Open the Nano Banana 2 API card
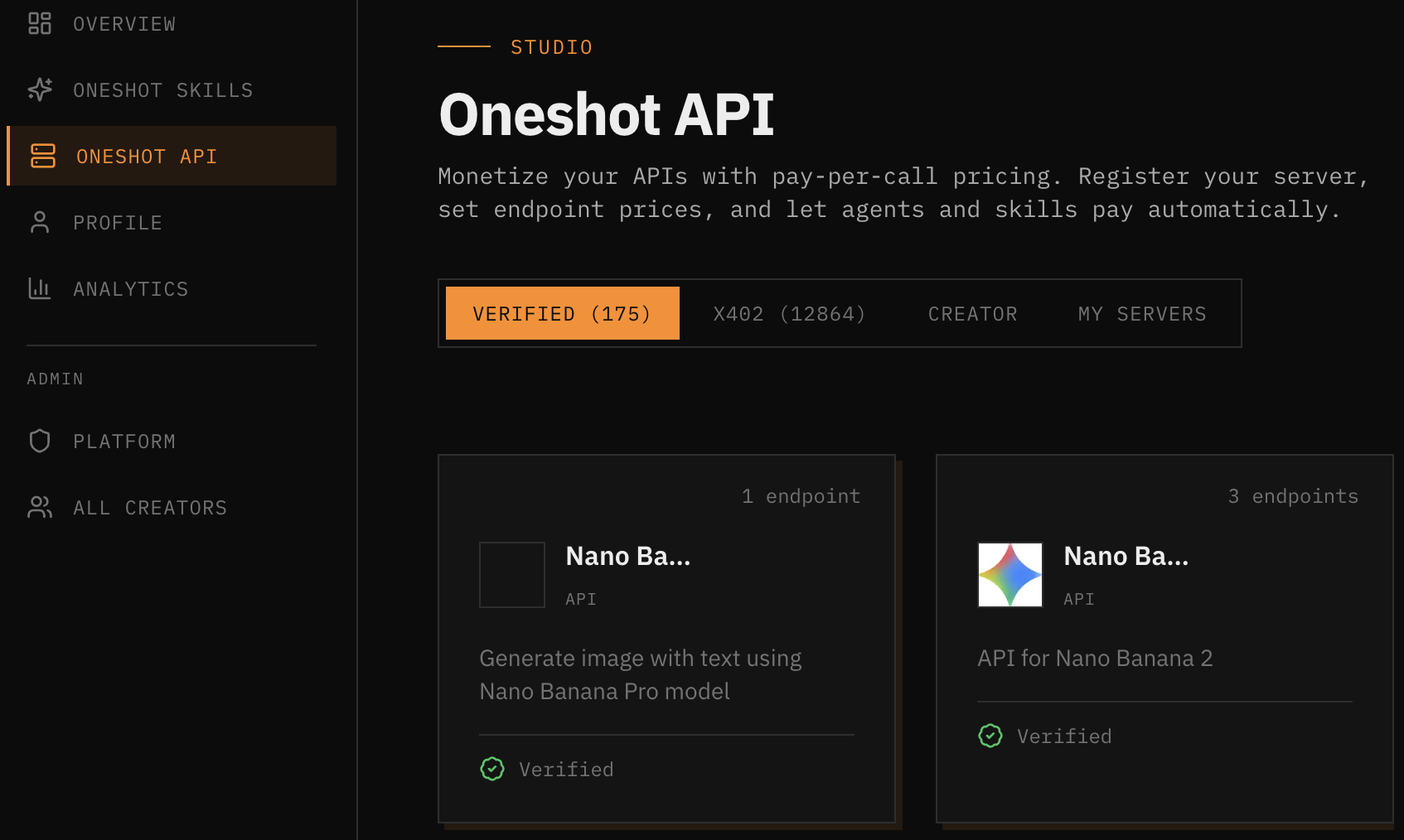Image resolution: width=1404 pixels, height=840 pixels. 1164,630
